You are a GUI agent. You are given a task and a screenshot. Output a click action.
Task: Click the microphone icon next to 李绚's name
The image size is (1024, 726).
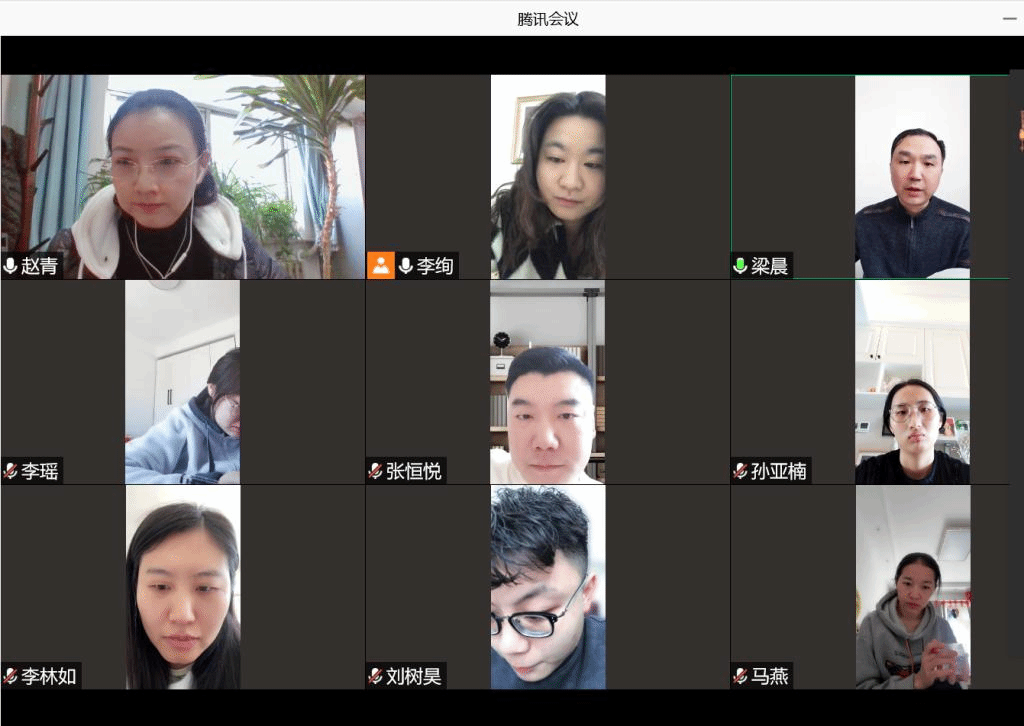point(406,266)
